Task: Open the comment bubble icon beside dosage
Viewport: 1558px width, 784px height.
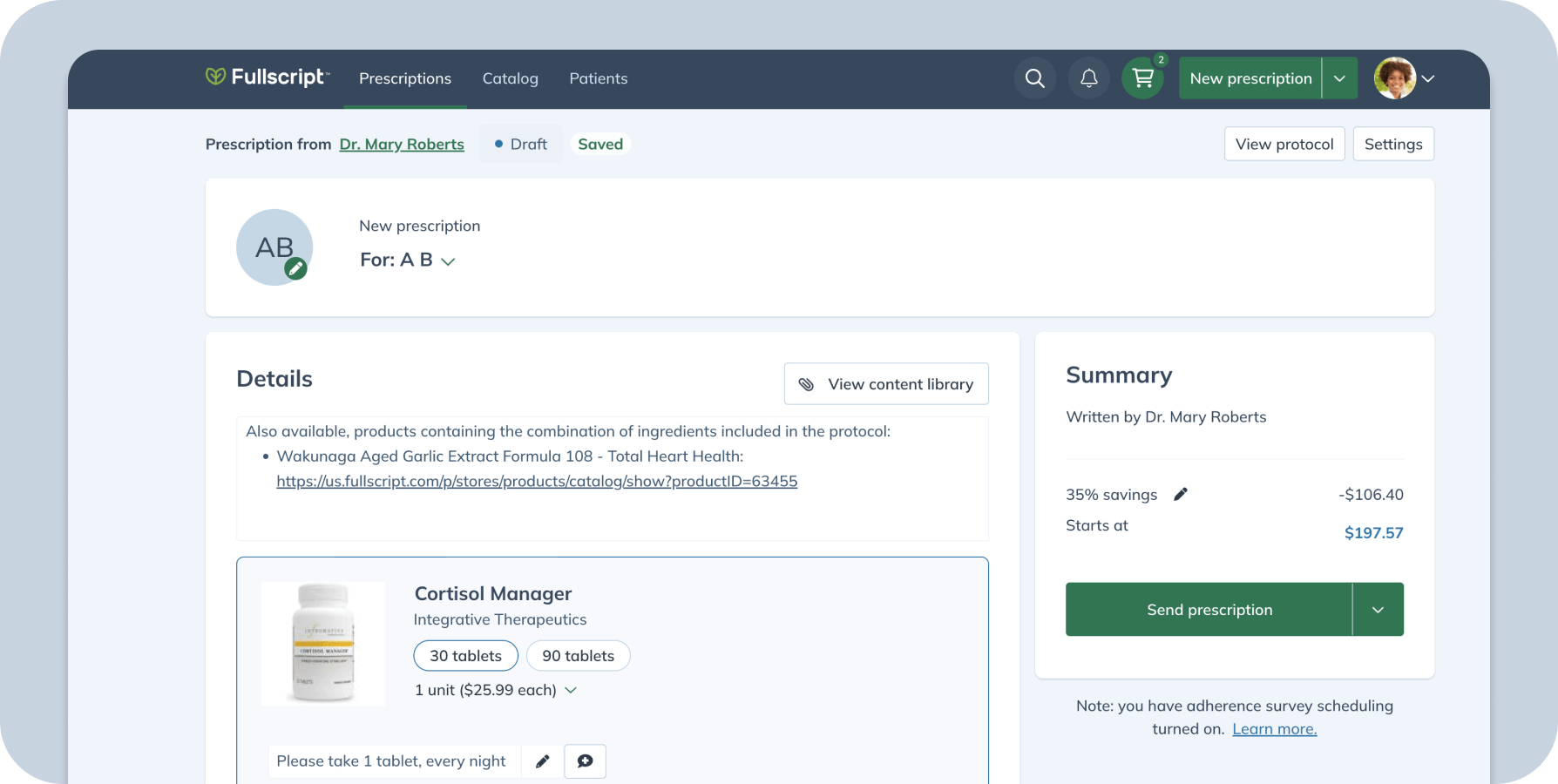Action: tap(585, 761)
